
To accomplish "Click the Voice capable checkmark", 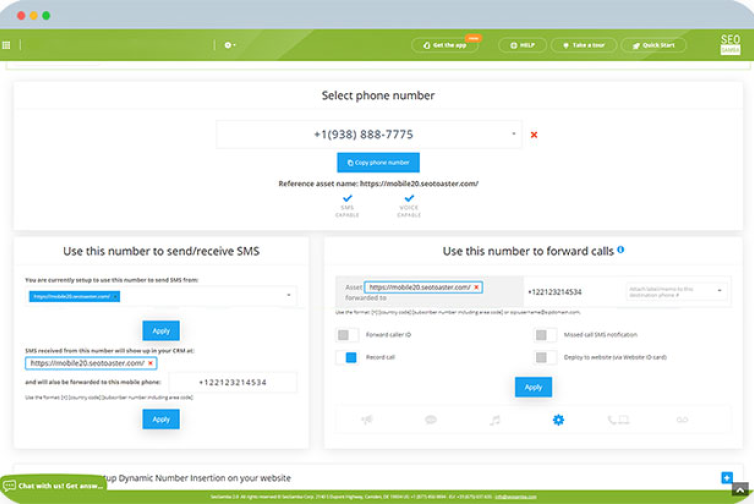I will click(409, 198).
